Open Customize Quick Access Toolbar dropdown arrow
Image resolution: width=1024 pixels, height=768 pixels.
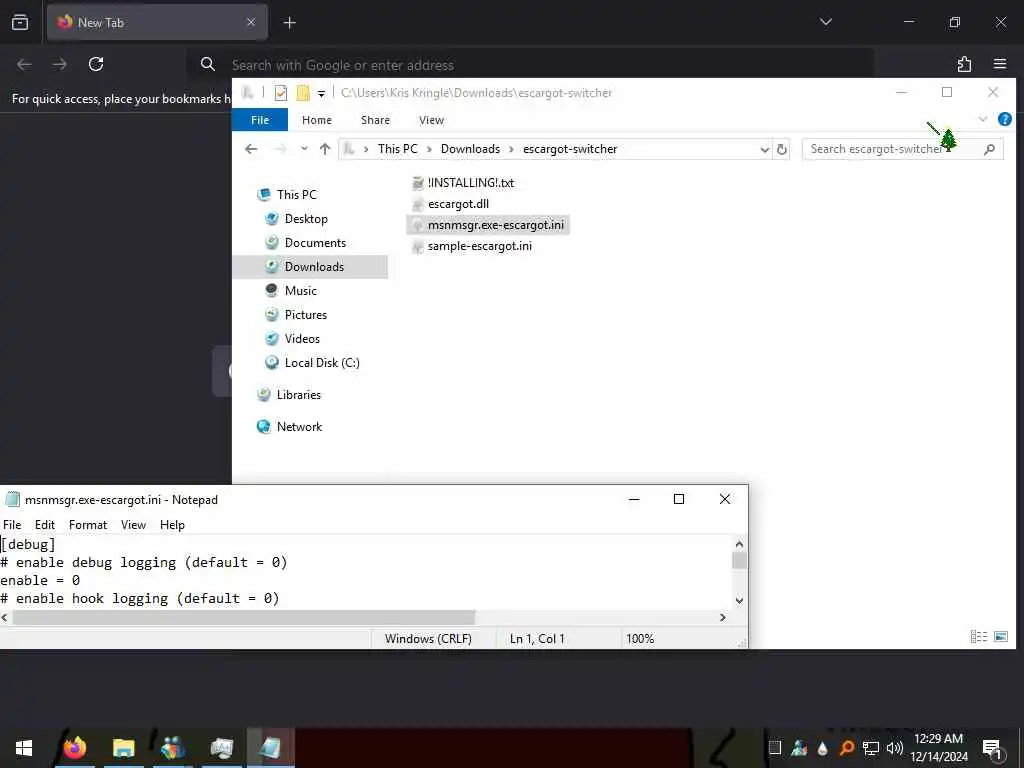point(321,93)
